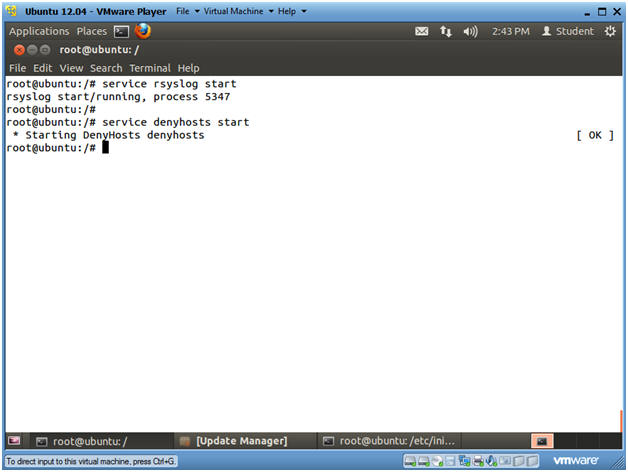Open the terminal Search menu
628x472 pixels.
pyautogui.click(x=106, y=68)
